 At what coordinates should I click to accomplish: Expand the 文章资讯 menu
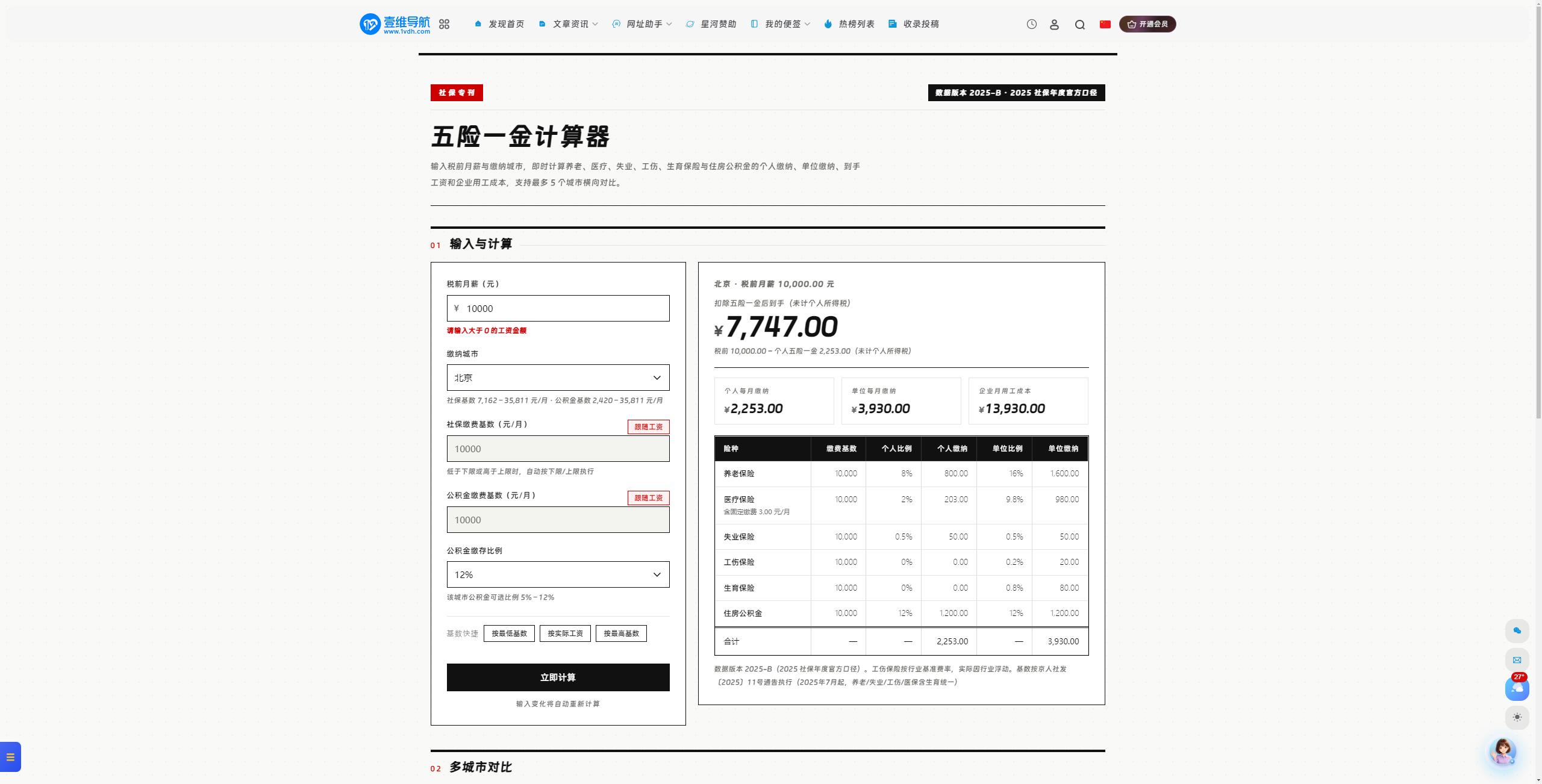pos(568,24)
